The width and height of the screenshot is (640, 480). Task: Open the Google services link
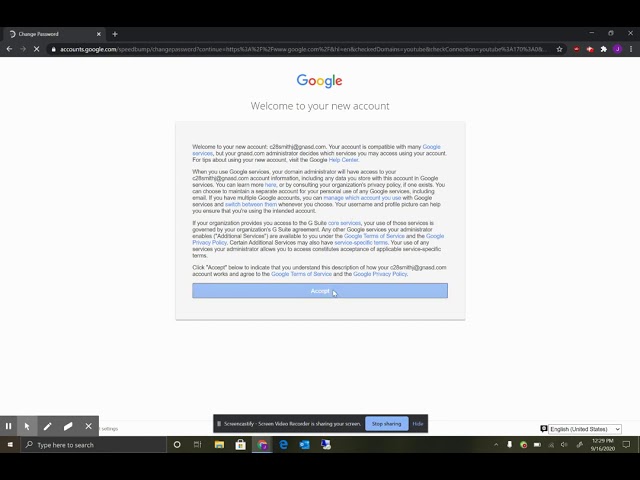click(x=431, y=147)
